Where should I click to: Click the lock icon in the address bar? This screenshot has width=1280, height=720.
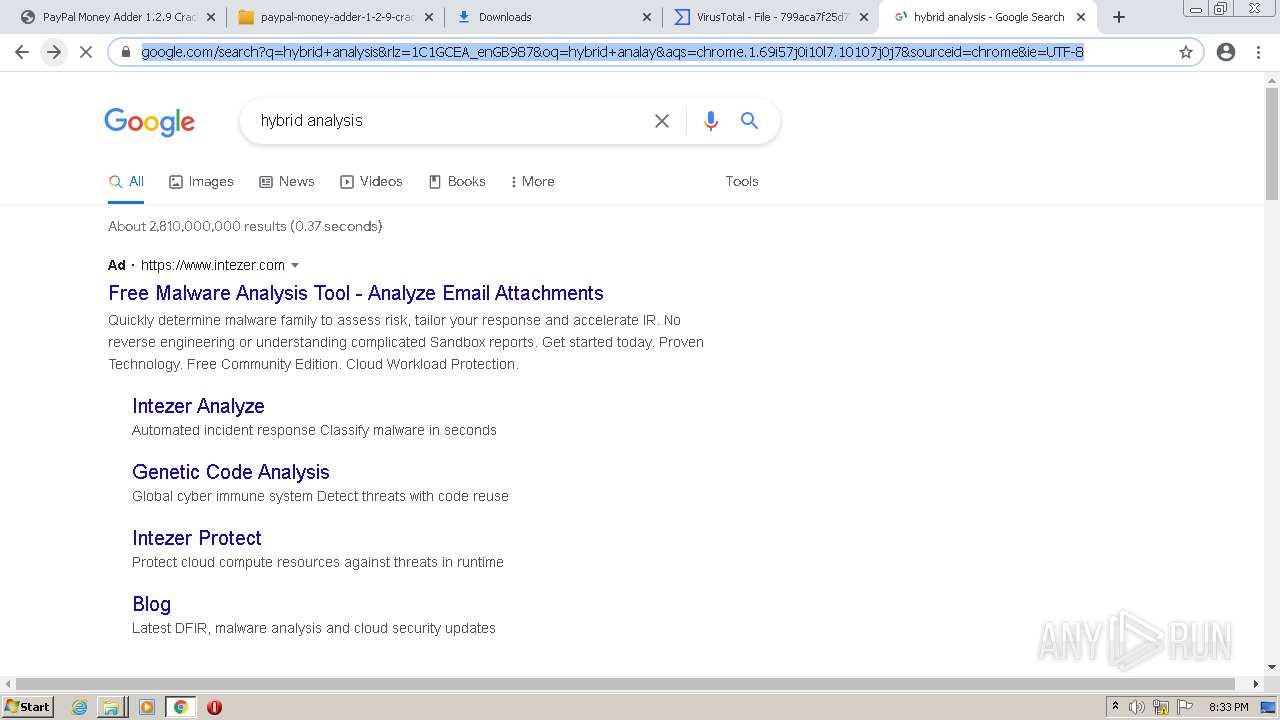tap(126, 52)
